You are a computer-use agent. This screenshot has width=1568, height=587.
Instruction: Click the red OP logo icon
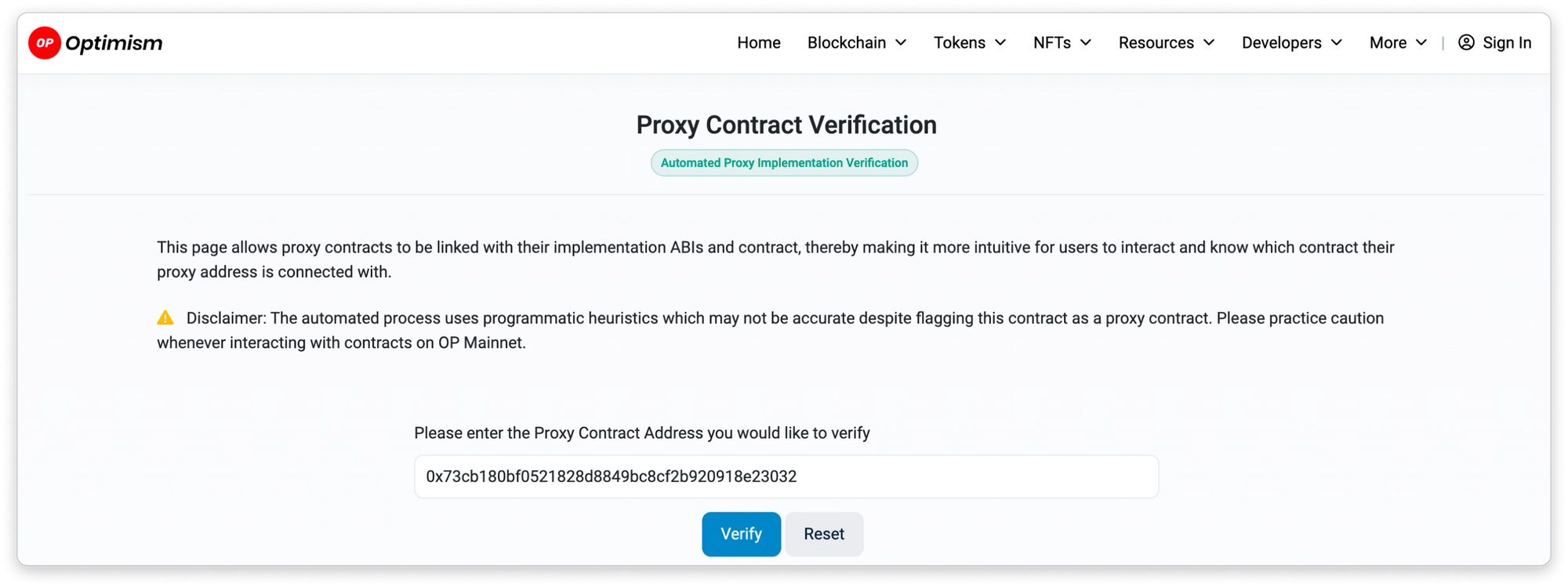click(x=45, y=43)
